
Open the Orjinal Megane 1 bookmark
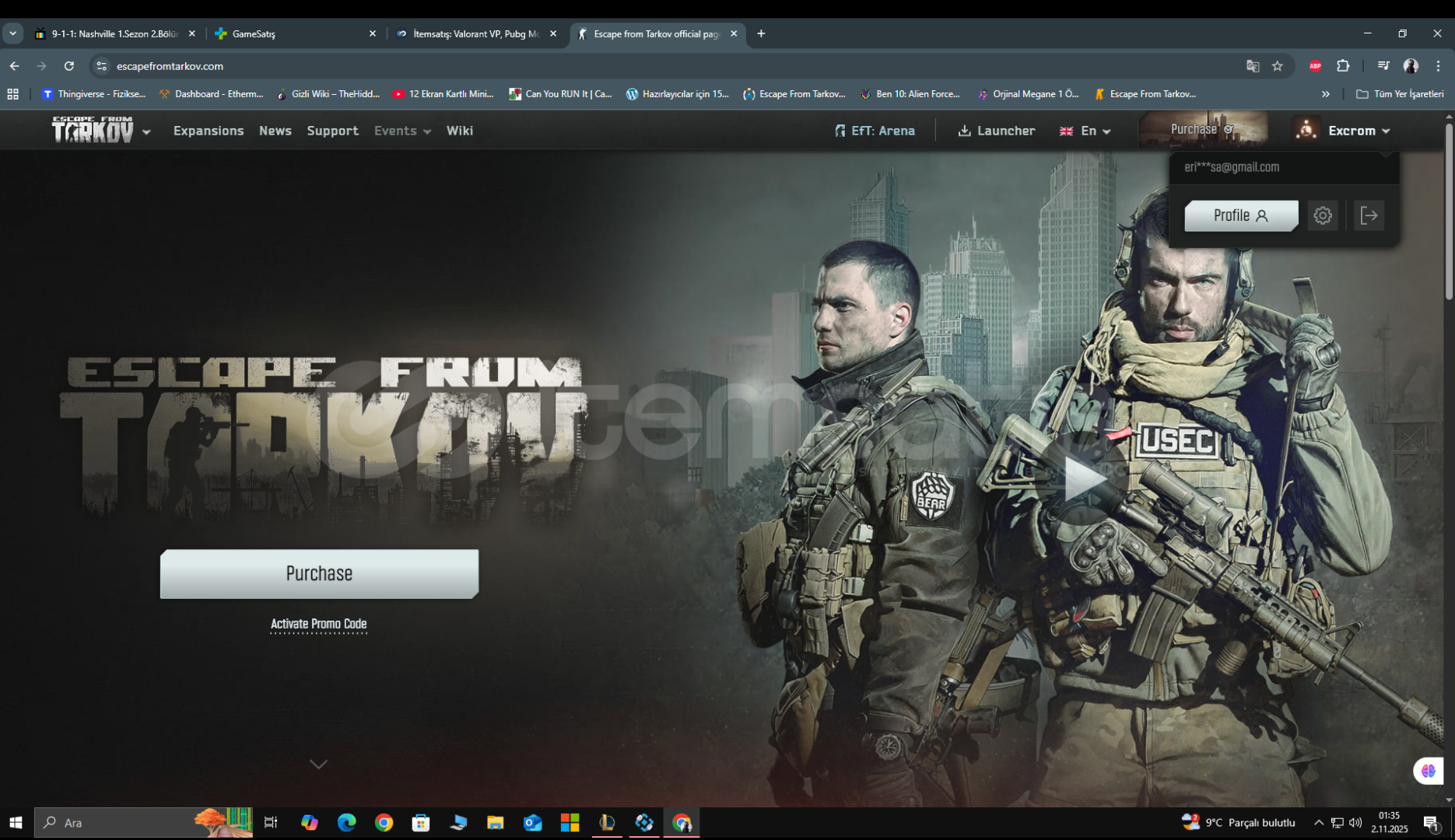[x=1028, y=94]
